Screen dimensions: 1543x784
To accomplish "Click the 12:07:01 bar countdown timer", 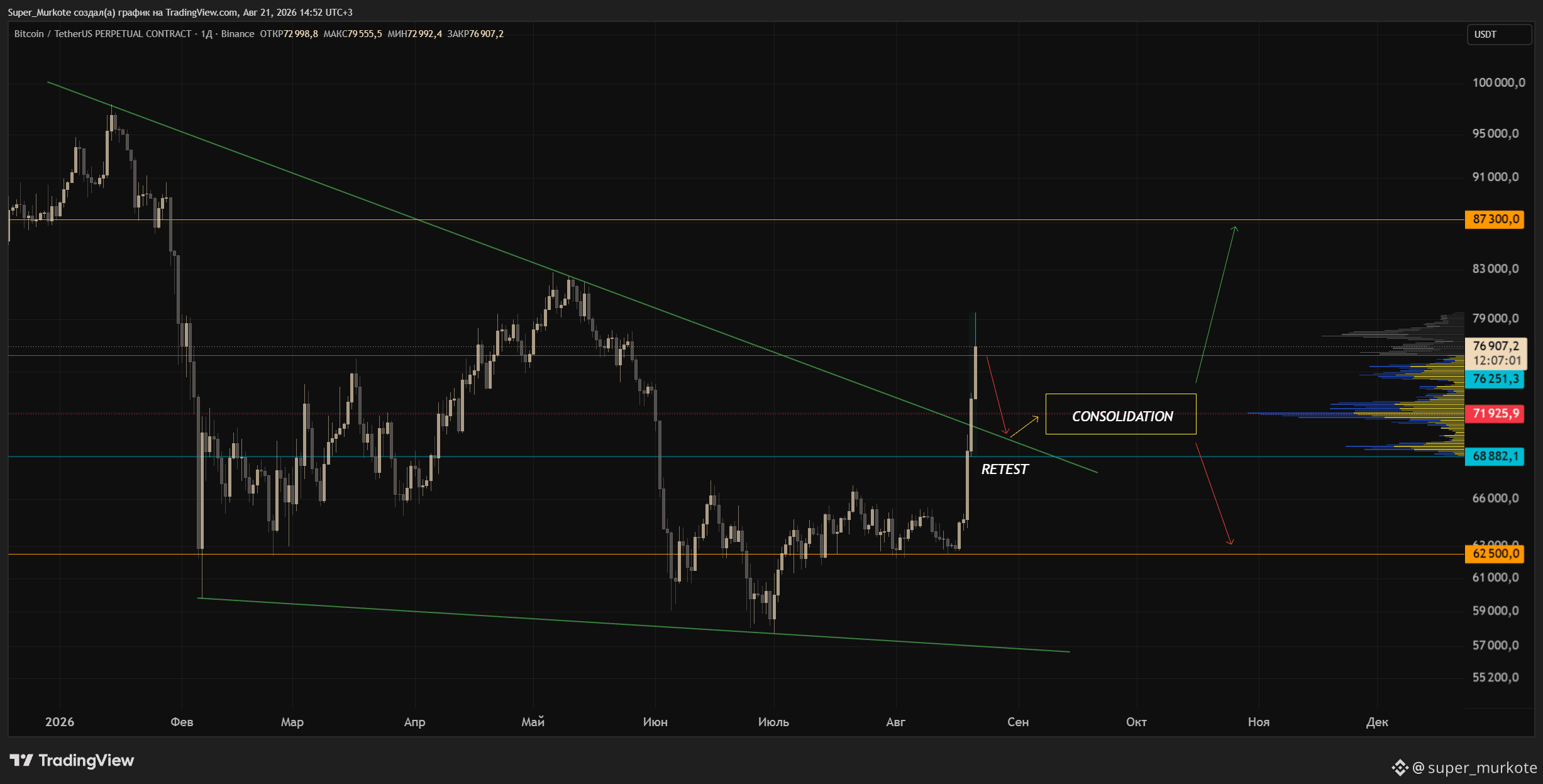I will tap(1496, 361).
